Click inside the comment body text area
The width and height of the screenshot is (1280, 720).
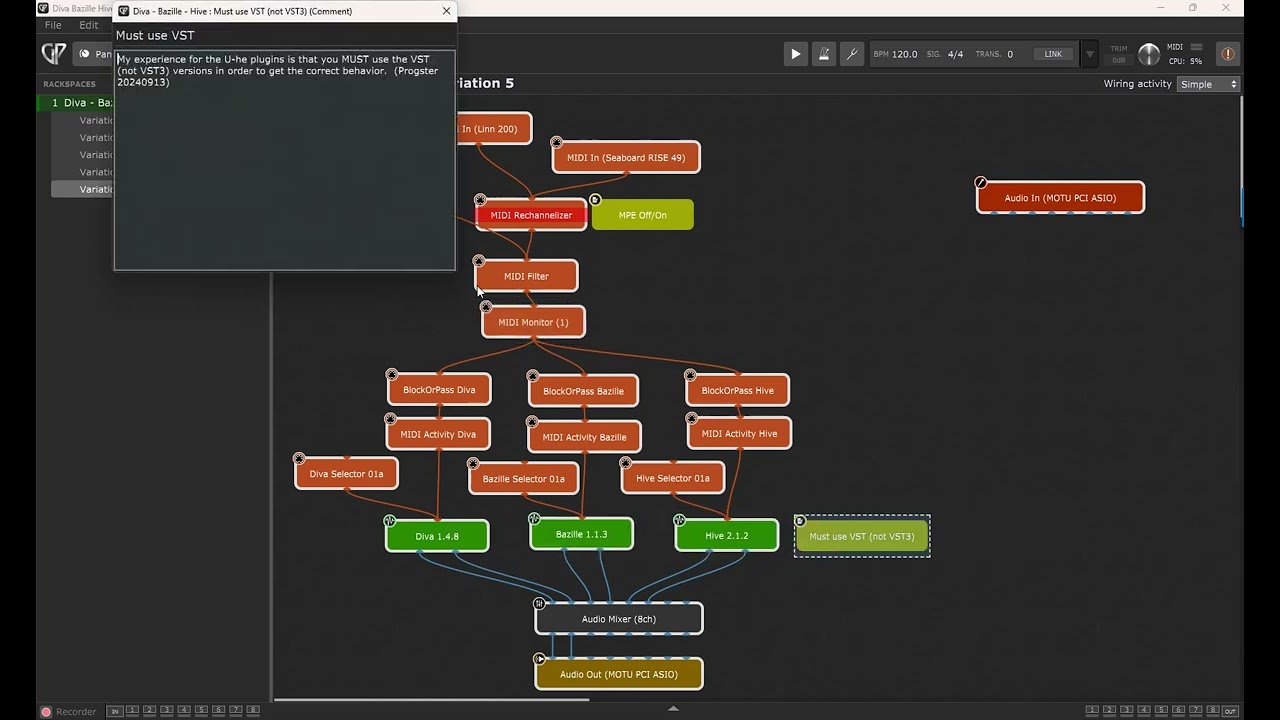coord(284,160)
